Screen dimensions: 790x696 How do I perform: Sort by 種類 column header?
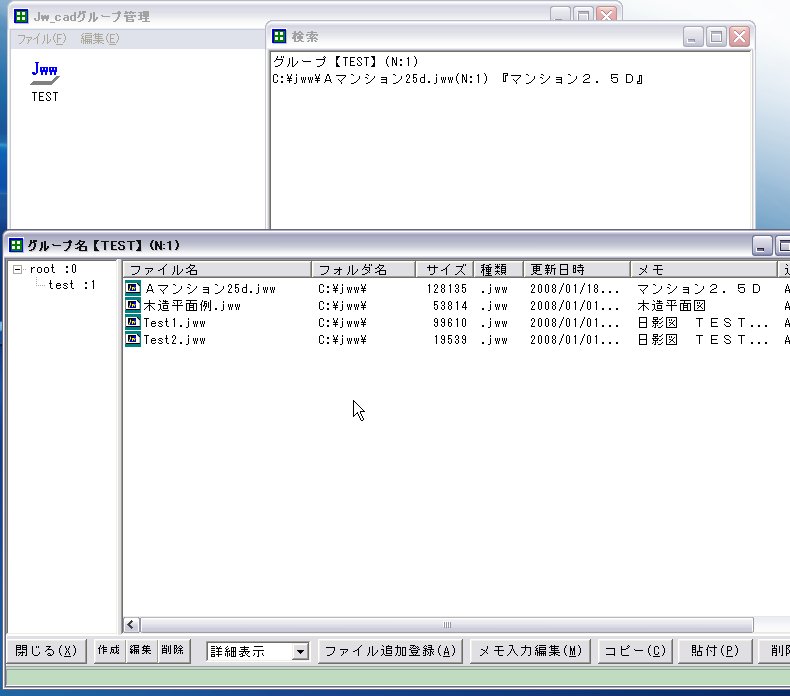(498, 270)
